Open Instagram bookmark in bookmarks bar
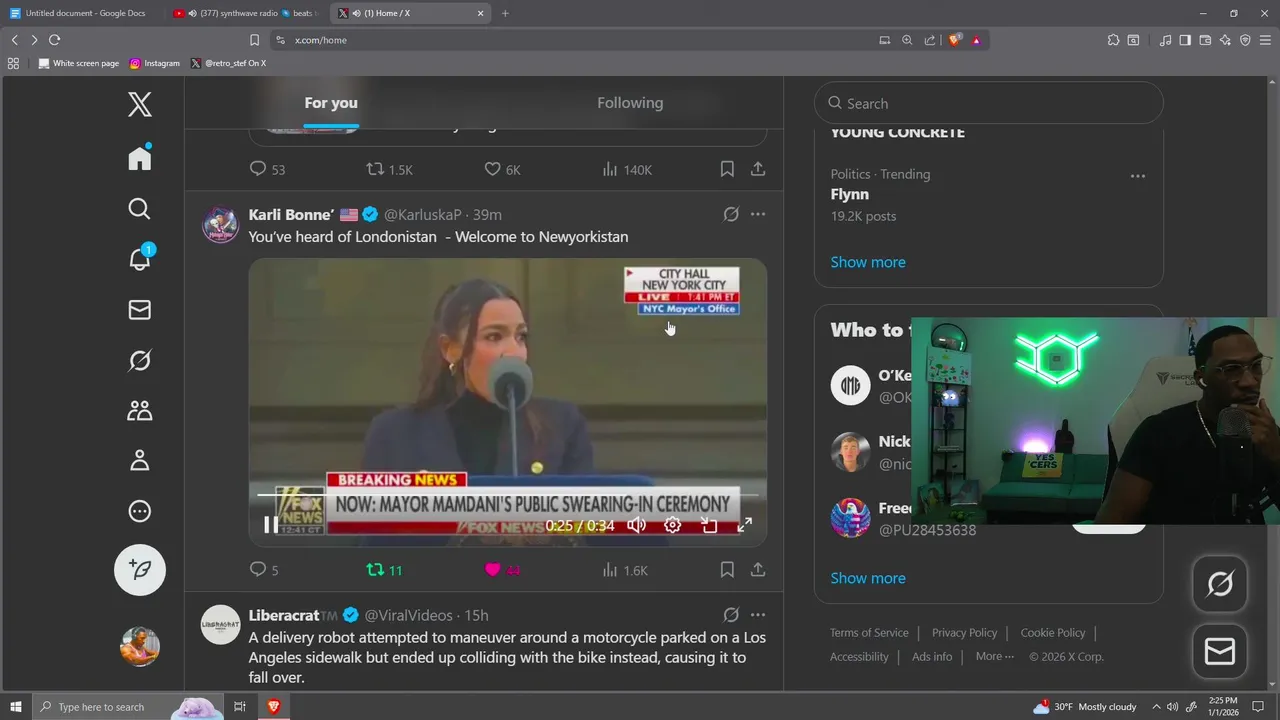Image resolution: width=1280 pixels, height=720 pixels. tap(155, 63)
